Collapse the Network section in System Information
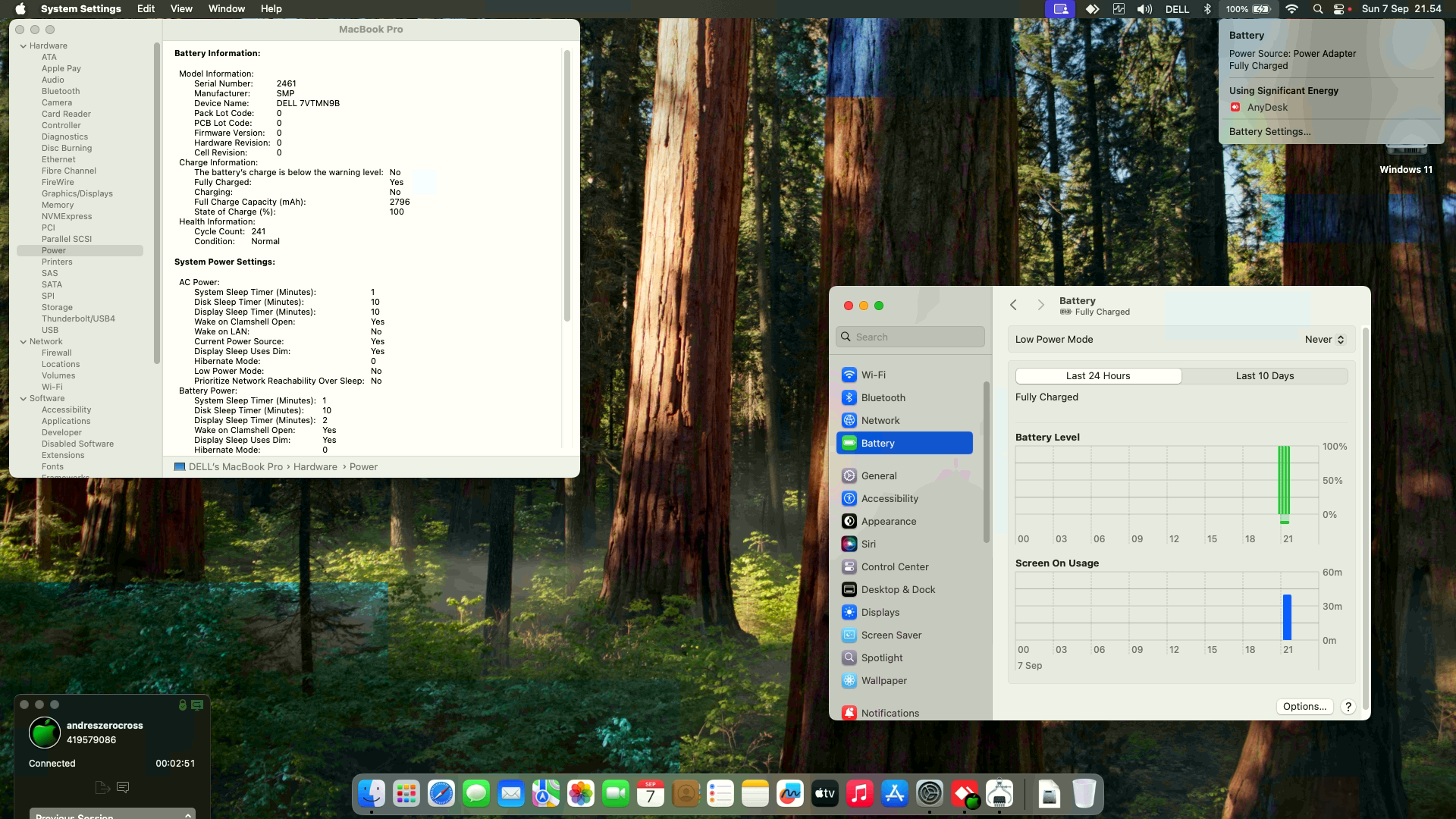1456x819 pixels. (24, 342)
